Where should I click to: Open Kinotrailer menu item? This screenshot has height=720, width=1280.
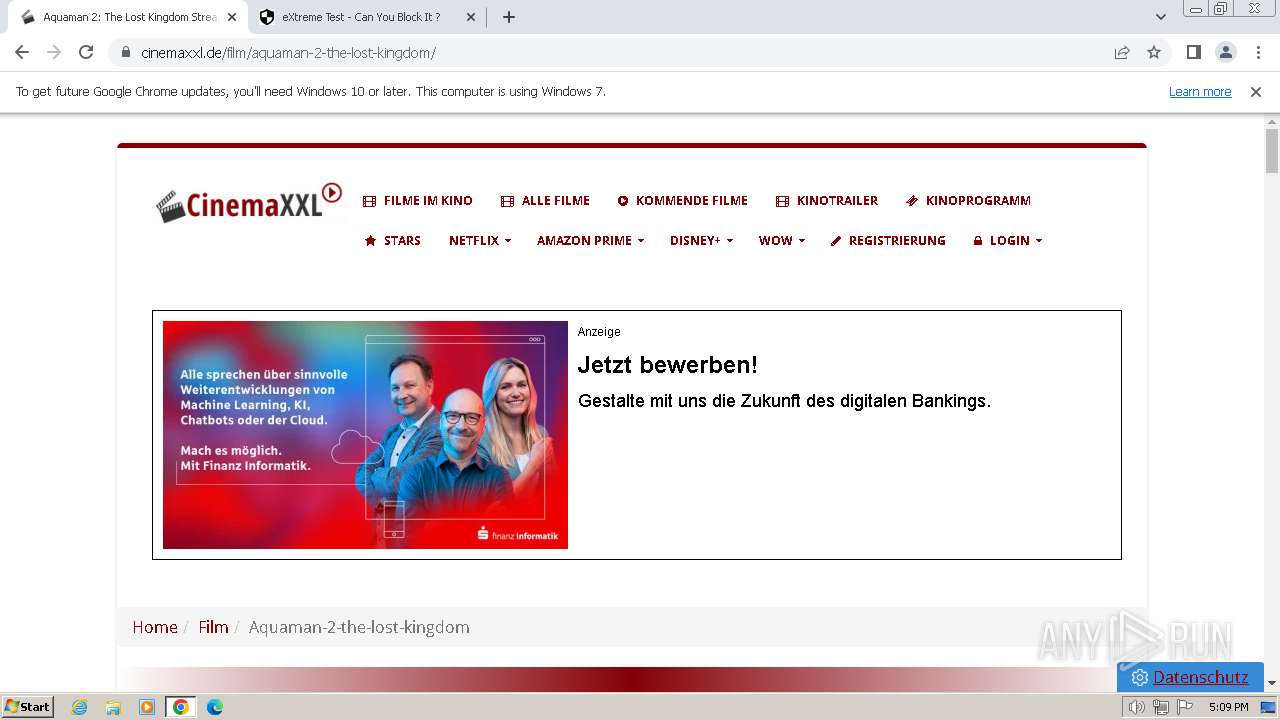click(x=827, y=200)
